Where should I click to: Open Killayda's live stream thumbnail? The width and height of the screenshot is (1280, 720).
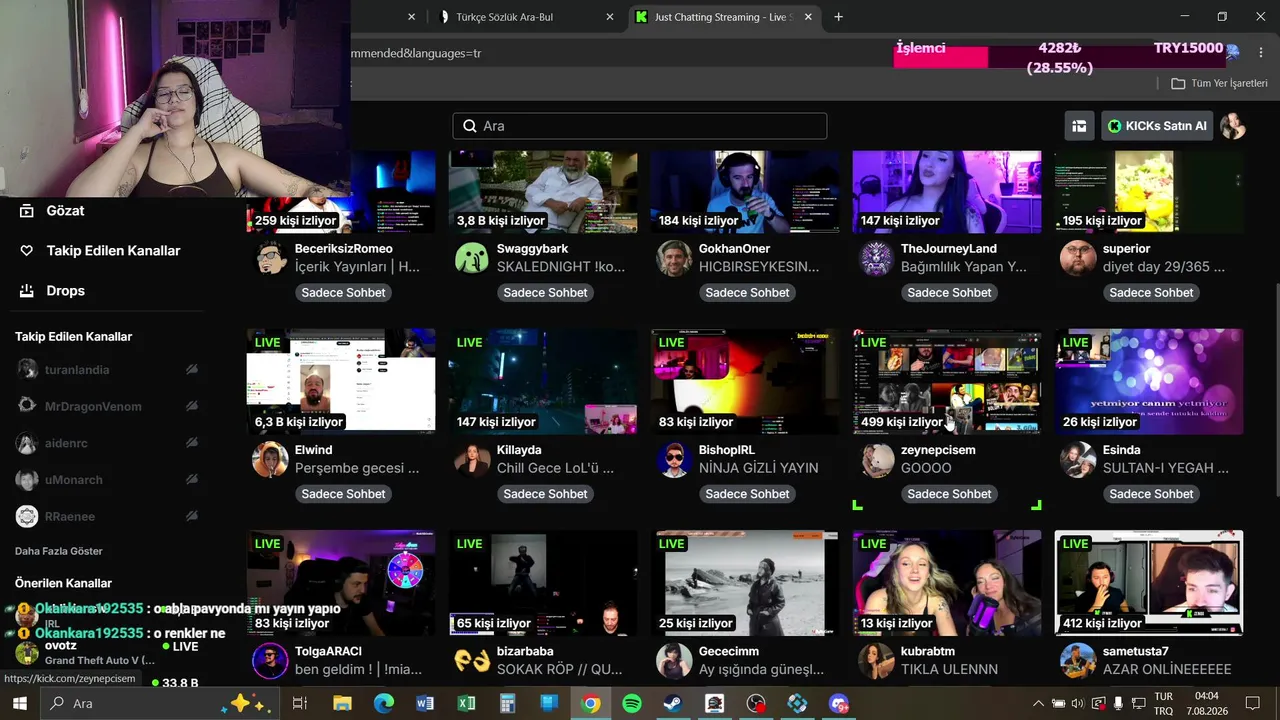point(543,382)
